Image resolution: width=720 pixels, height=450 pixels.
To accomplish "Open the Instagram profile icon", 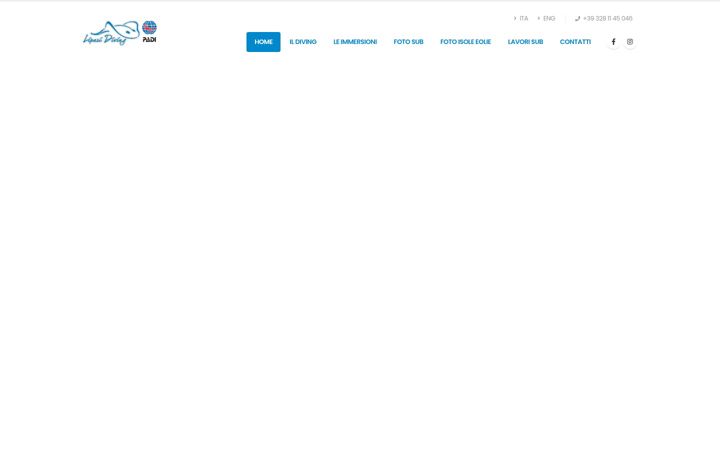I will point(630,42).
